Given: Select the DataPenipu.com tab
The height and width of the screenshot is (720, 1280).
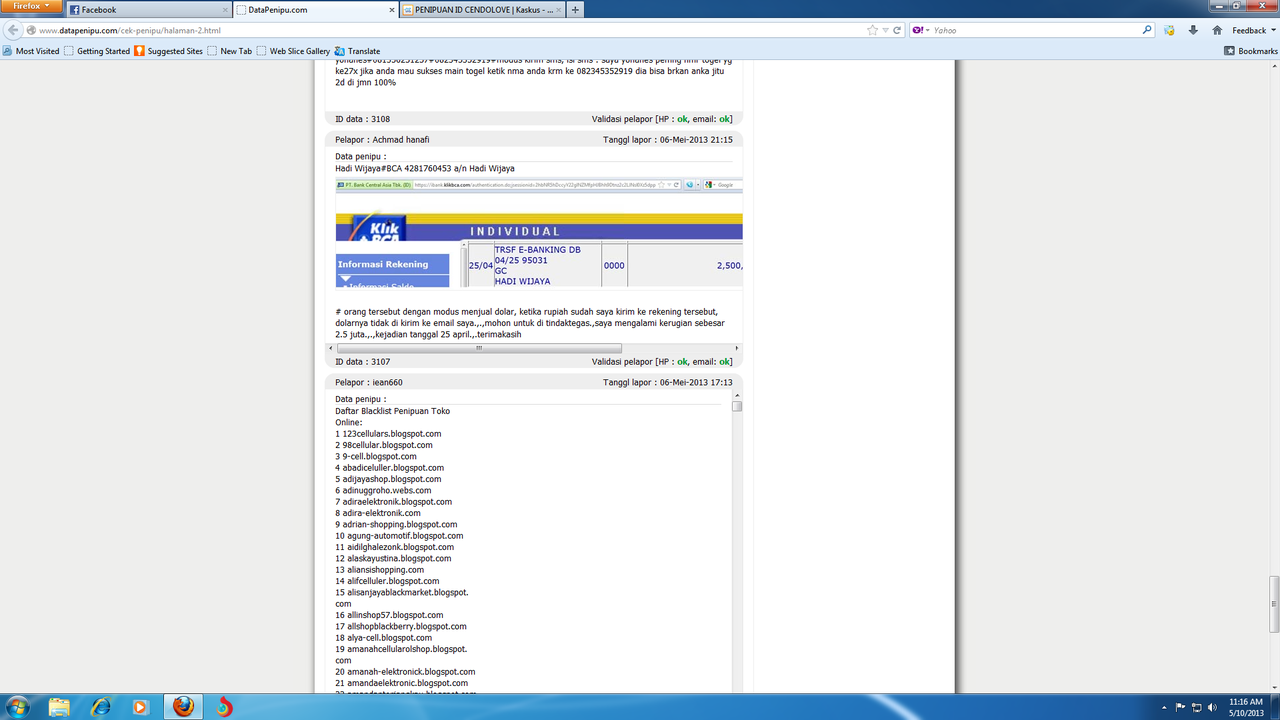Looking at the screenshot, I should pyautogui.click(x=314, y=10).
